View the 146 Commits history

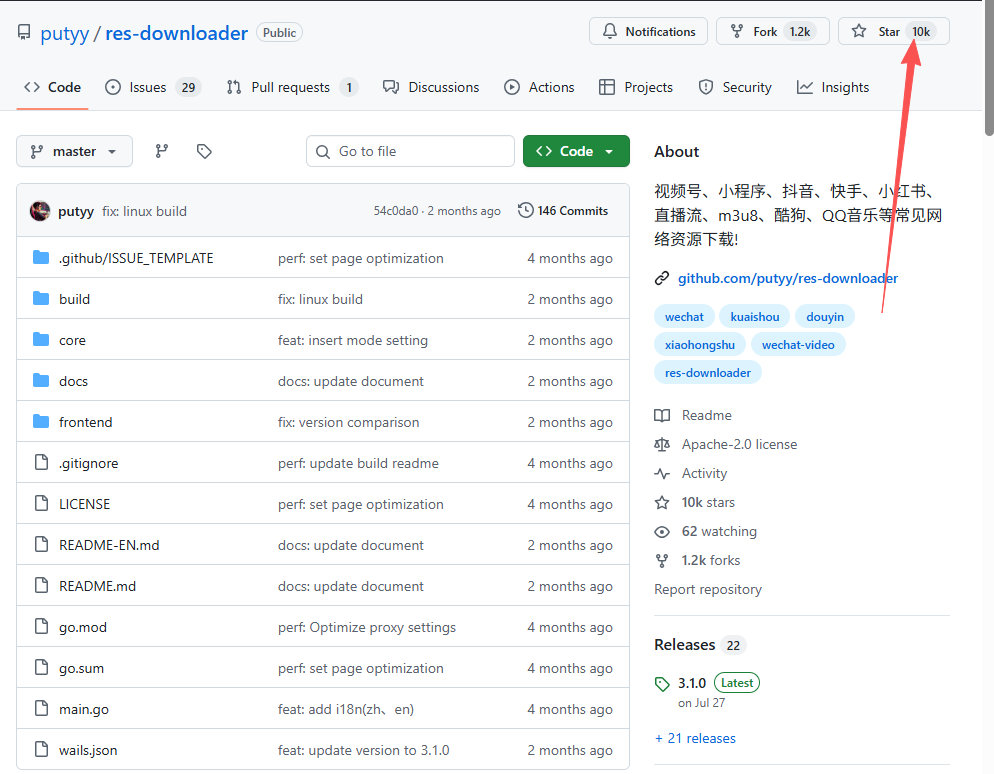click(563, 210)
